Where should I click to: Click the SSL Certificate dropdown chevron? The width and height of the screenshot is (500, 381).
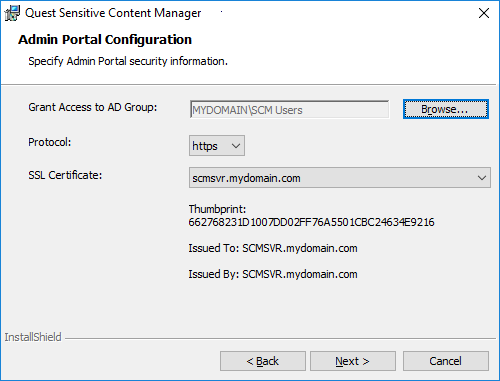pos(482,178)
